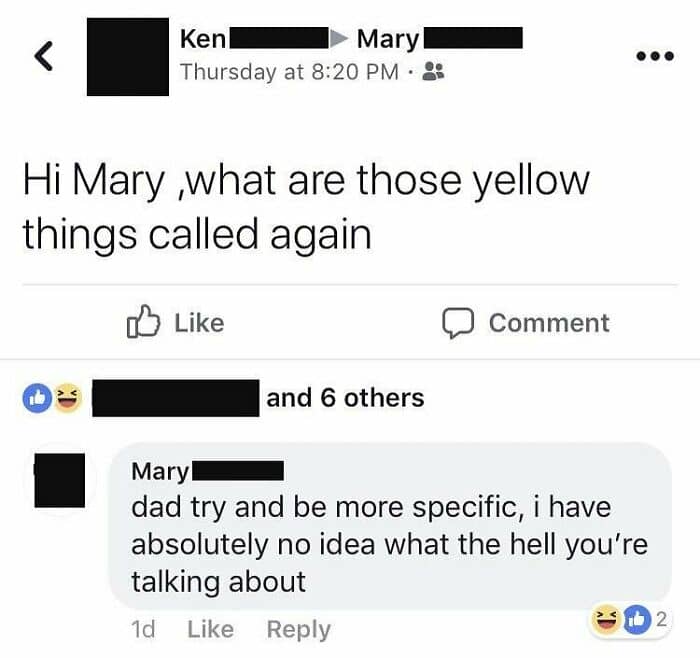The height and width of the screenshot is (658, 700).
Task: Like Mary's comment using its Like link
Action: click(x=210, y=629)
